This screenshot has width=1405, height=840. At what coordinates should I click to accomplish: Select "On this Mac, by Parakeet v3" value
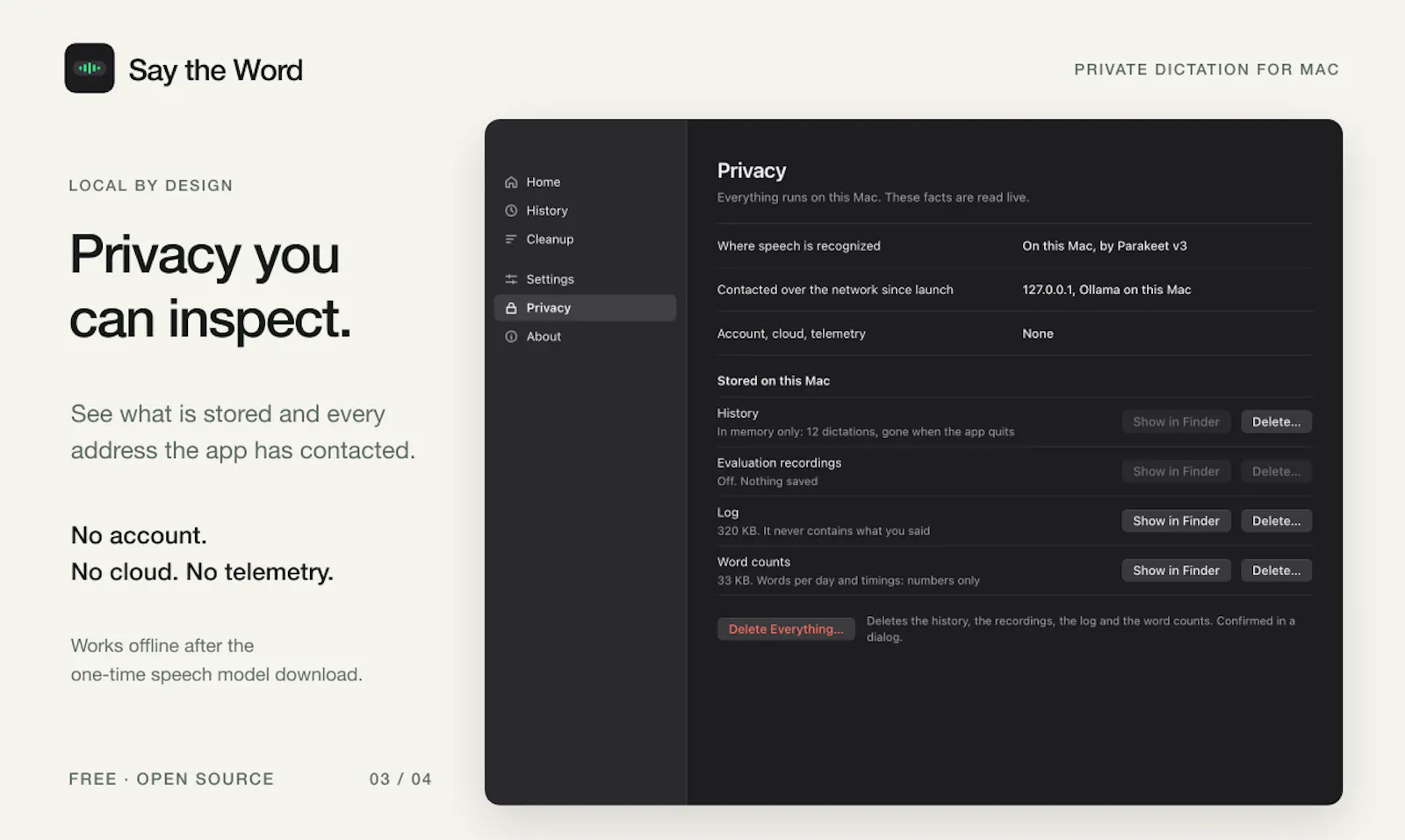point(1104,246)
